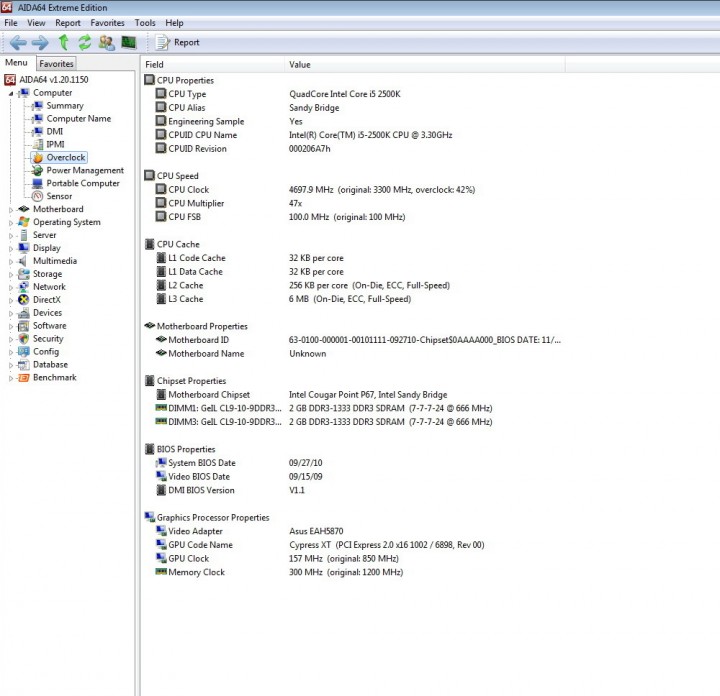Select Power Management in the tree
720x696 pixels.
pos(84,170)
